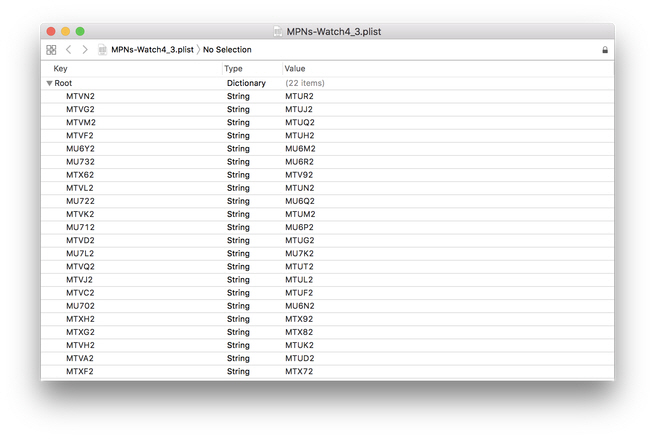This screenshot has width=655, height=439.
Task: Click the green zoom window button
Action: coord(80,31)
